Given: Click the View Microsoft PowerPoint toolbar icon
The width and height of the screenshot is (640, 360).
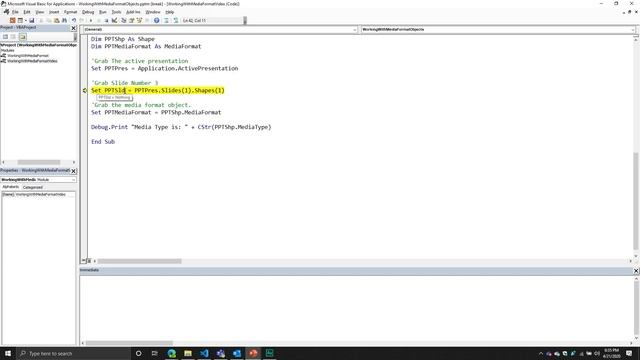Looking at the screenshot, I should (13, 20).
